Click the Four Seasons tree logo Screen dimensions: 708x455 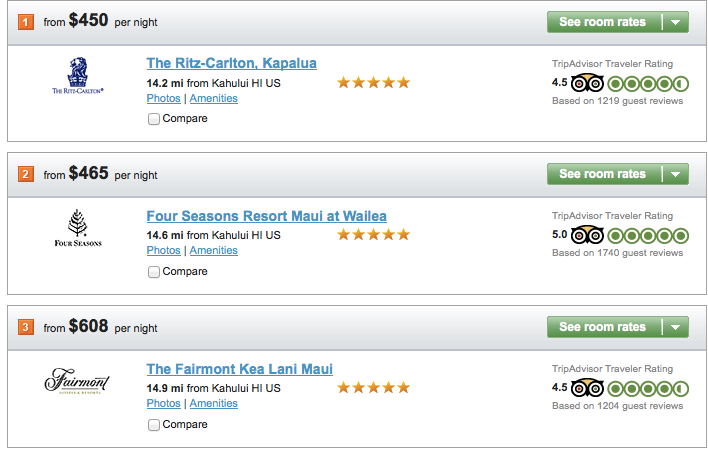77,227
